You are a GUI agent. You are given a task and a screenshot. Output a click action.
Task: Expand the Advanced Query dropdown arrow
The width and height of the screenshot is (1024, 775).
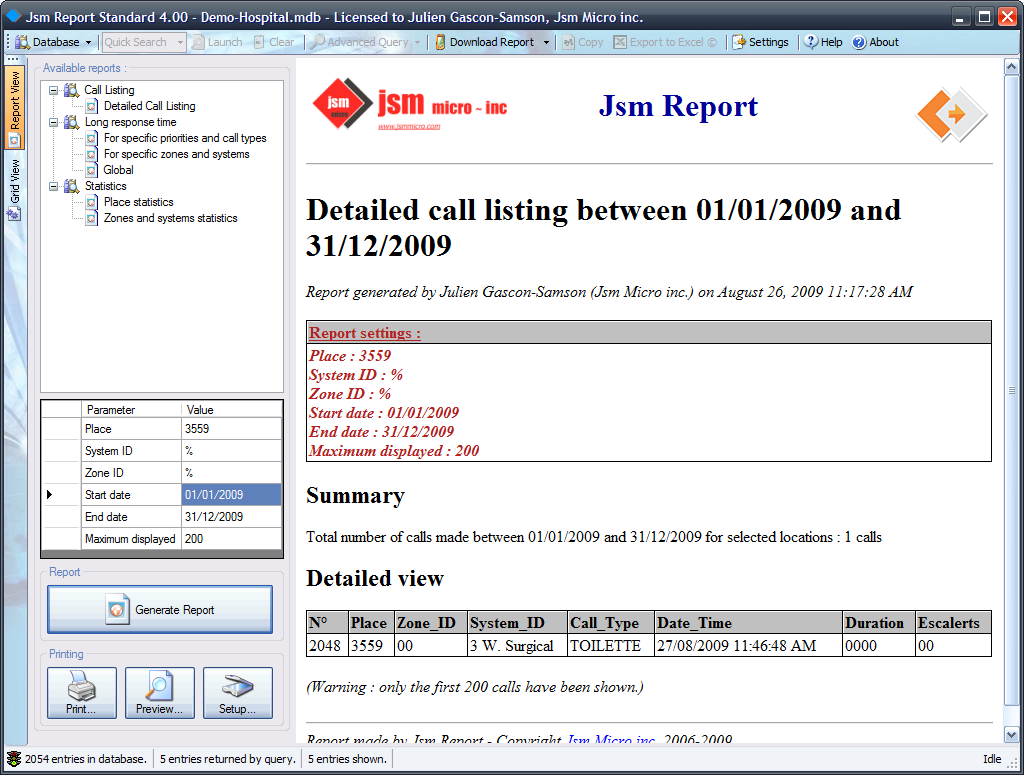(x=417, y=42)
